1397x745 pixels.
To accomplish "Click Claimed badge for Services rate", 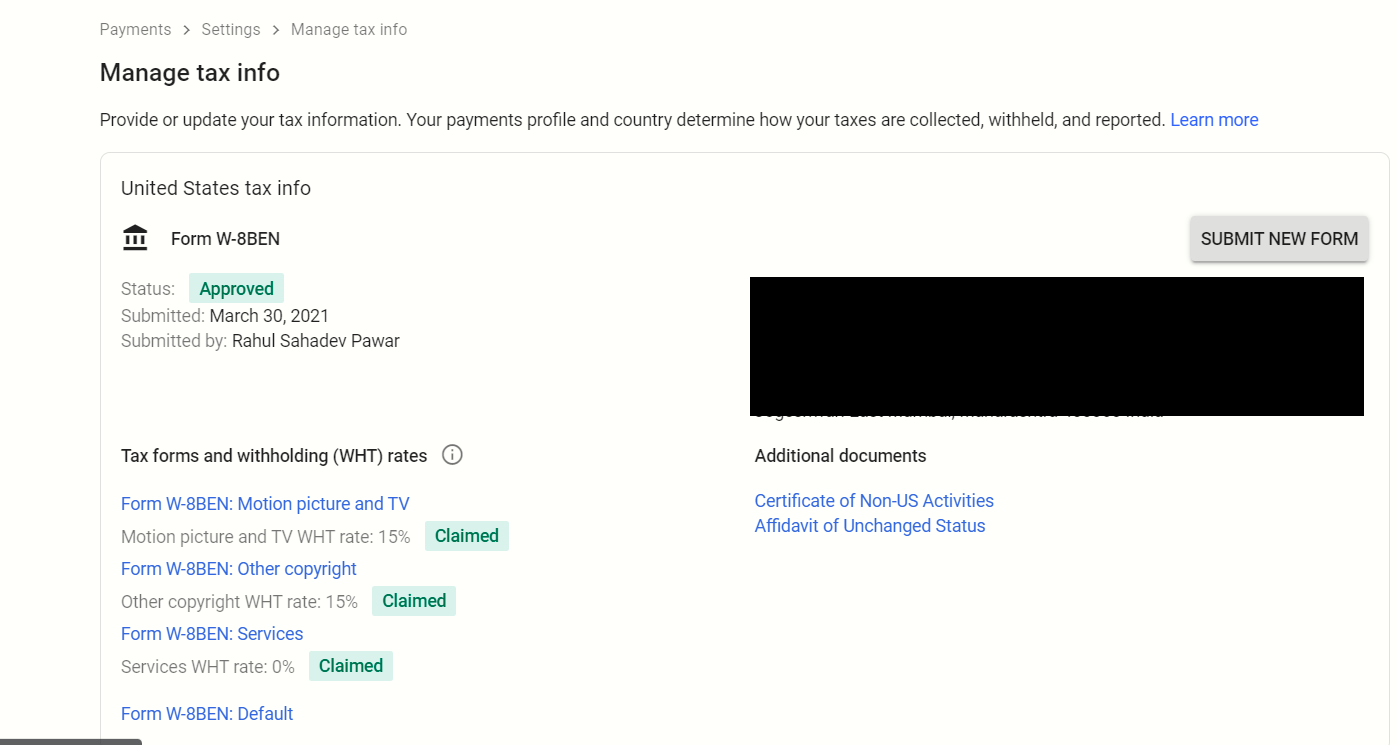I will point(351,666).
